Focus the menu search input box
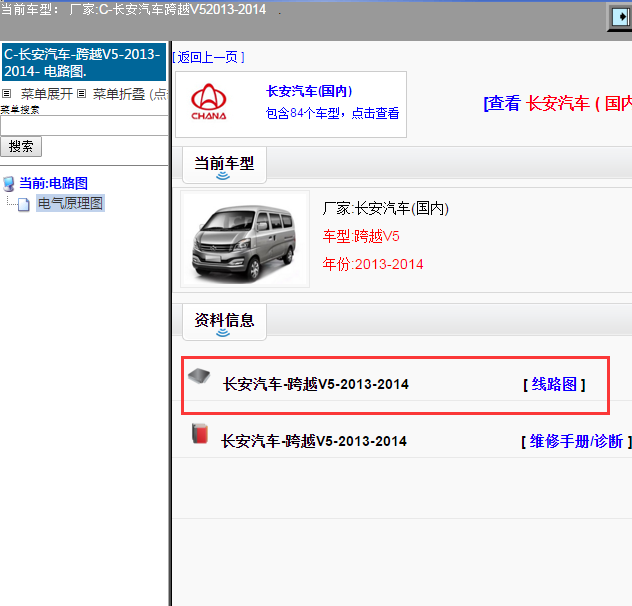This screenshot has width=632, height=606. (x=84, y=126)
